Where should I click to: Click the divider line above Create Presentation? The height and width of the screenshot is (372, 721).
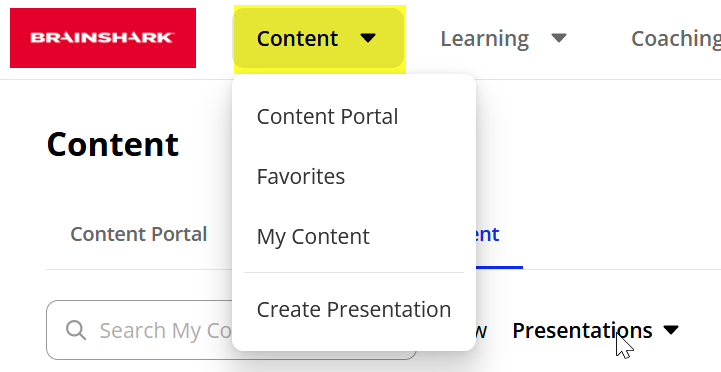(354, 273)
